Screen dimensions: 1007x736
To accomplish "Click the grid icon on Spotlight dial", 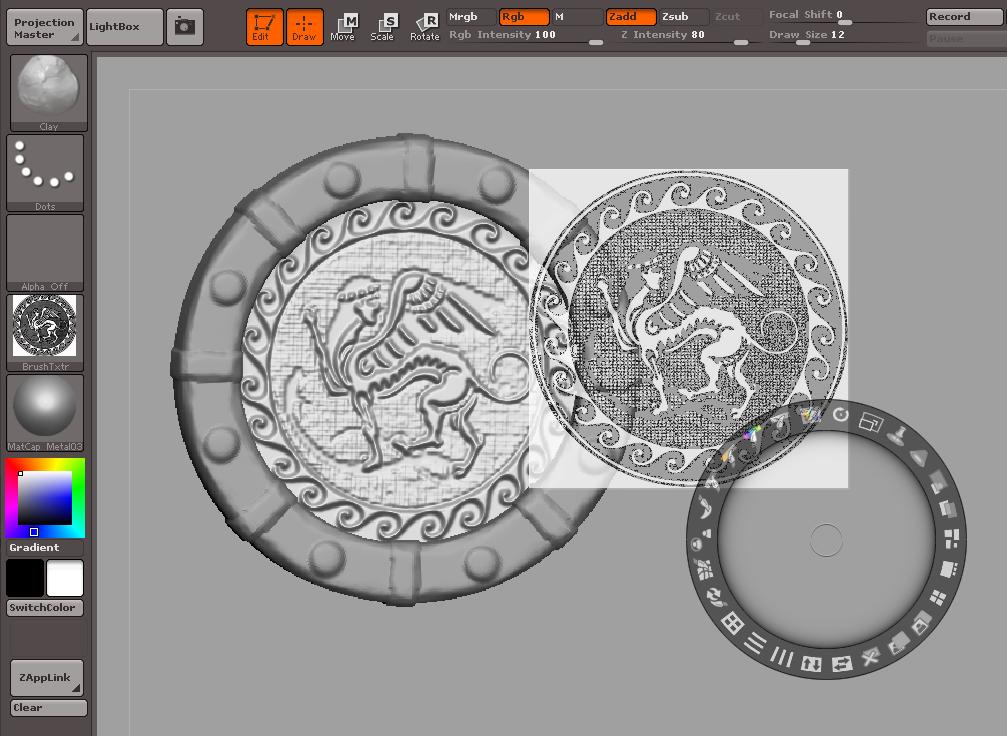I will [732, 623].
